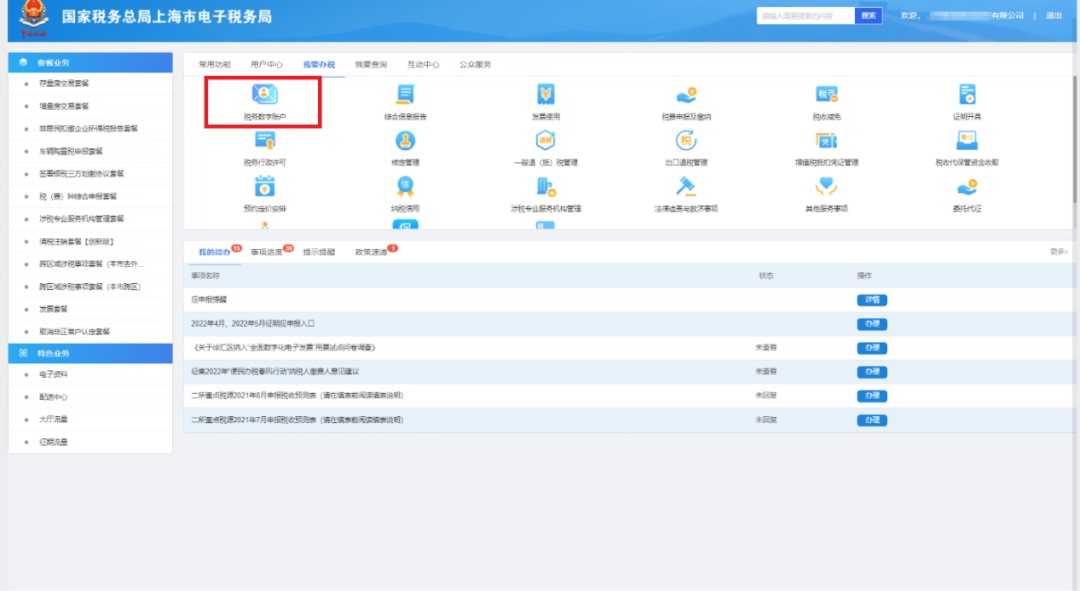
Task: Open the 政策速递 tab
Action: coord(370,252)
